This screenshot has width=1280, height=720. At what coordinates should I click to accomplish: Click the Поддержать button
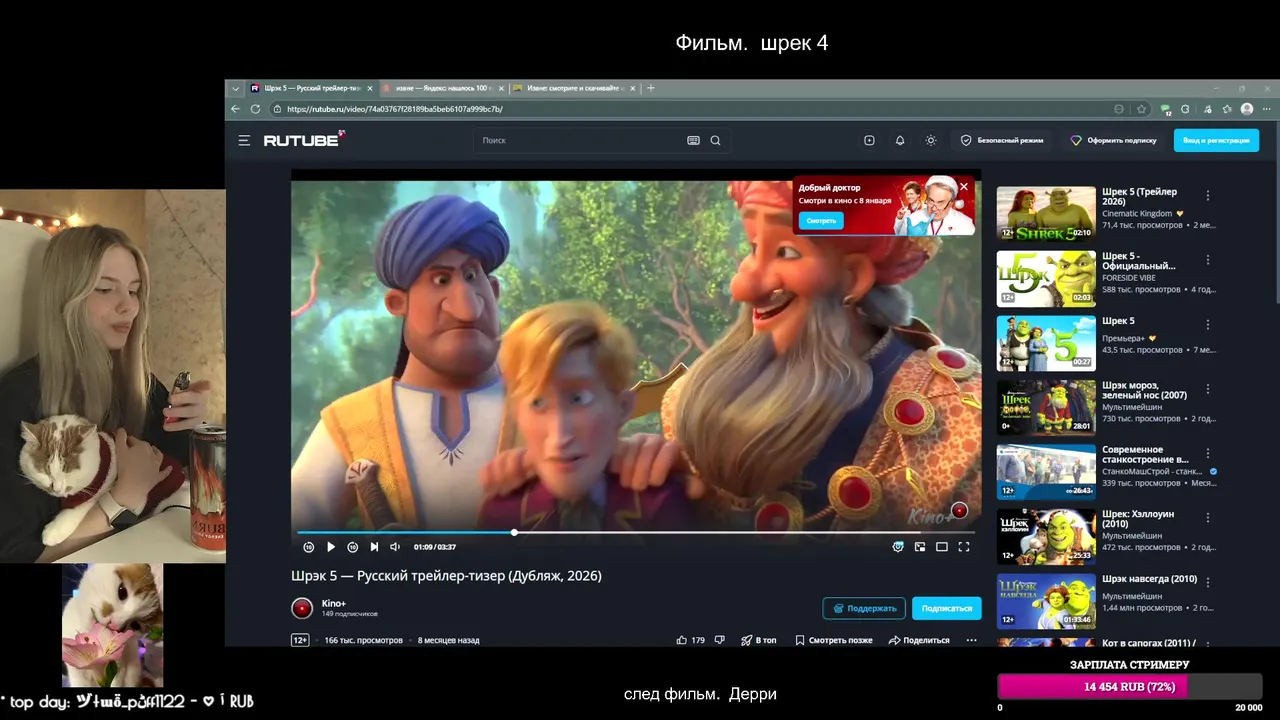(x=864, y=608)
